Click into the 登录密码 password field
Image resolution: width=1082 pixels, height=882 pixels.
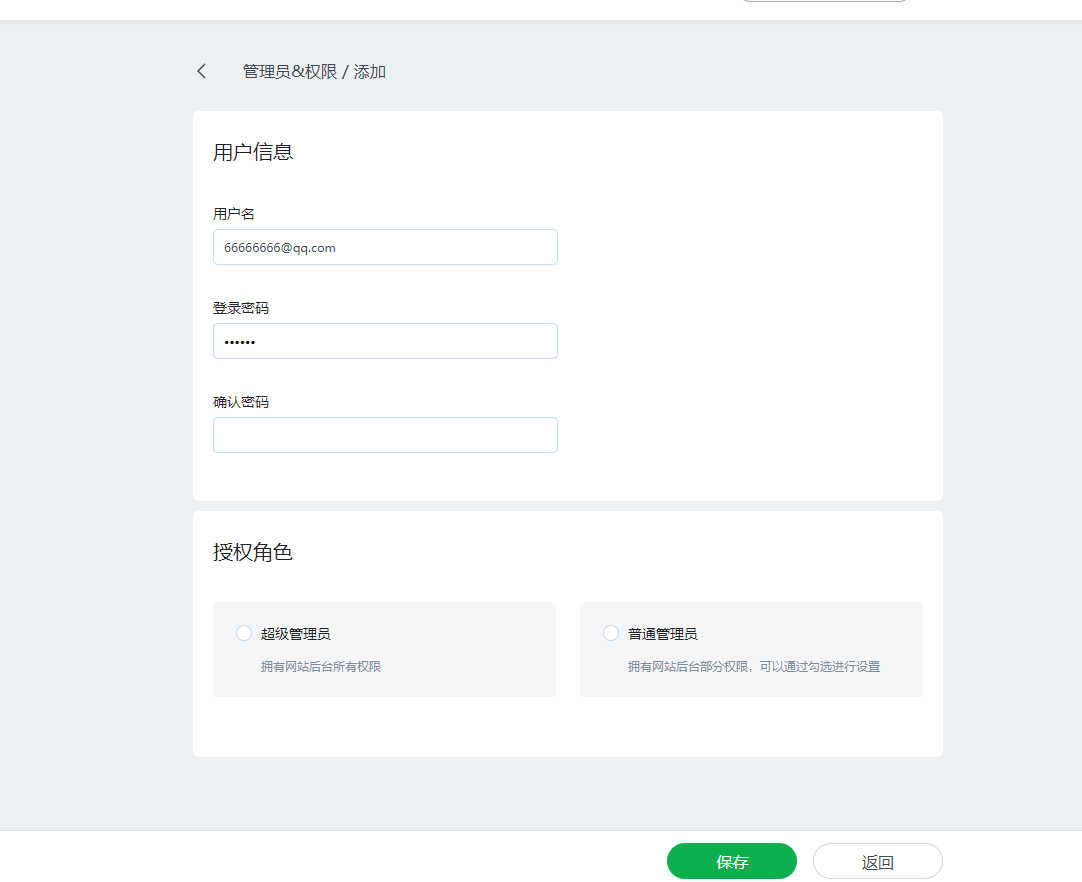pyautogui.click(x=385, y=341)
